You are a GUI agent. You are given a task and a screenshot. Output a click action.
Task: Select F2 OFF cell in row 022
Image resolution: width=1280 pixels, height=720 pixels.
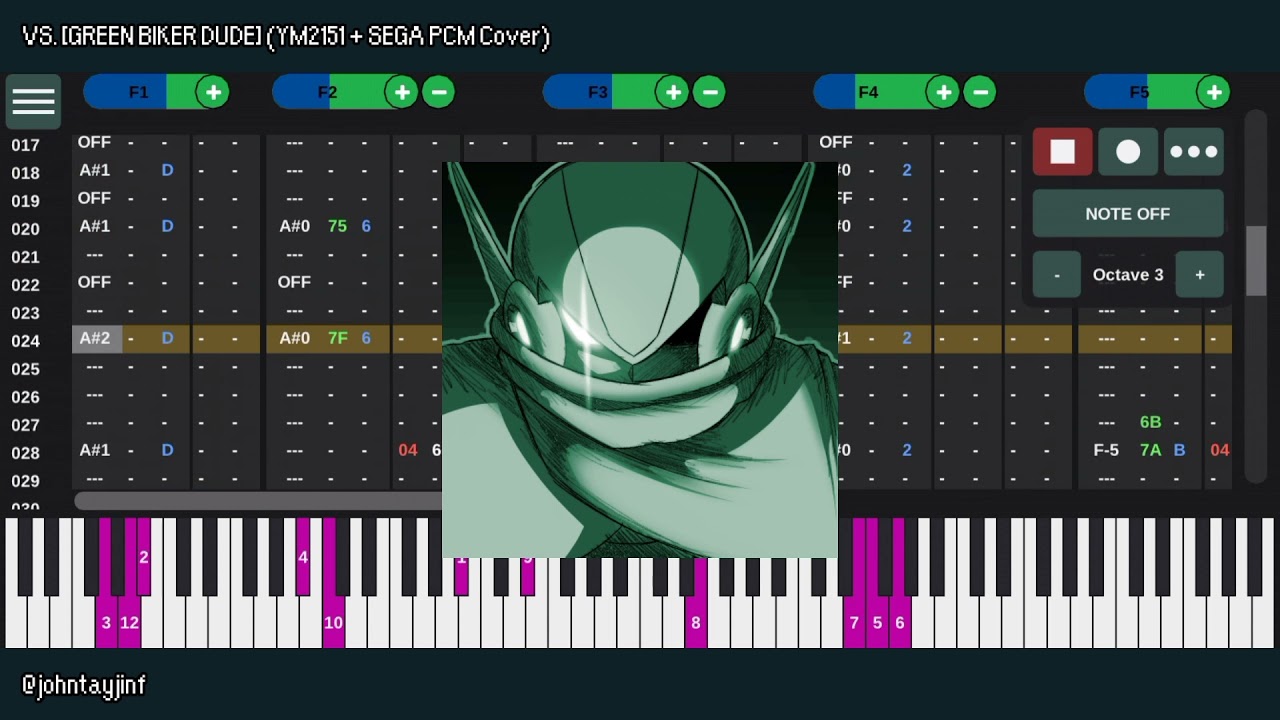coord(295,283)
